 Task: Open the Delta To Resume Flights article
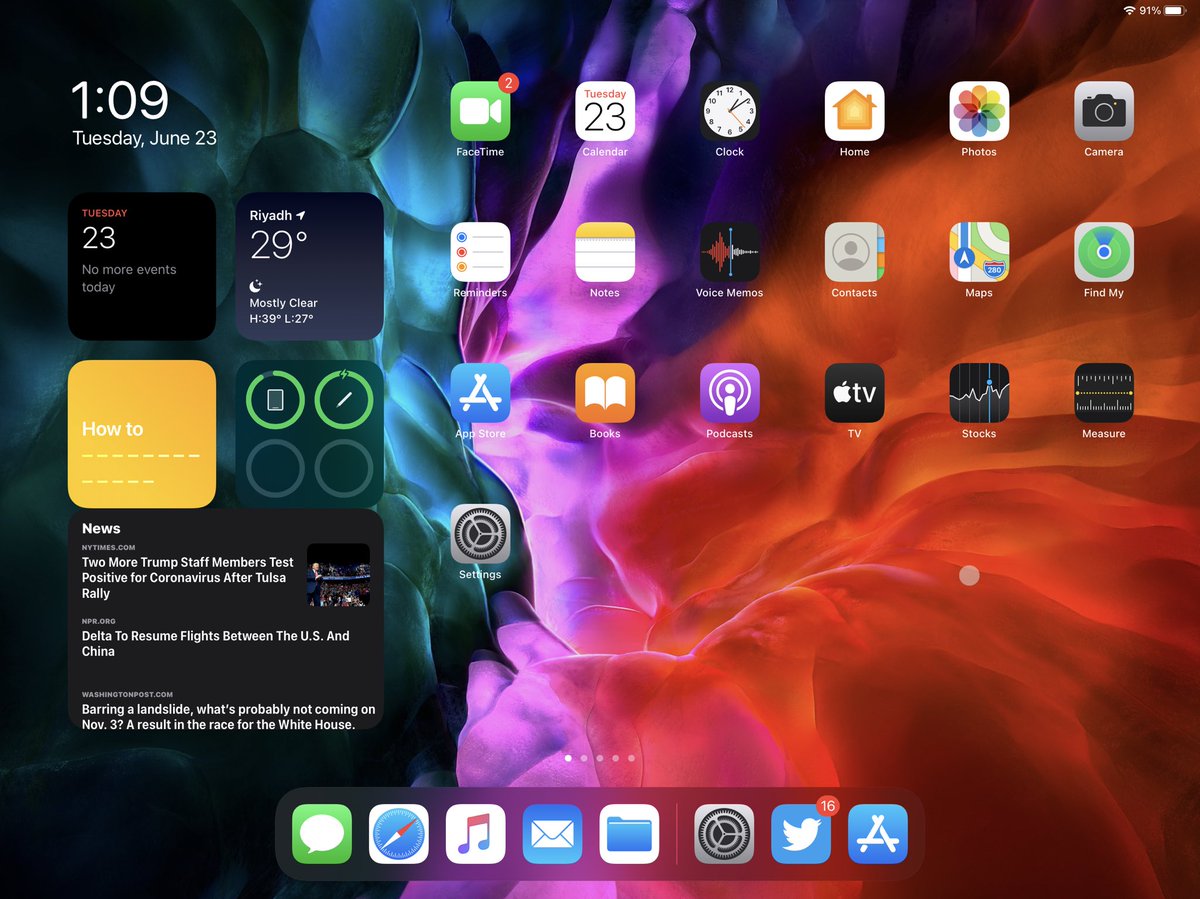[216, 643]
